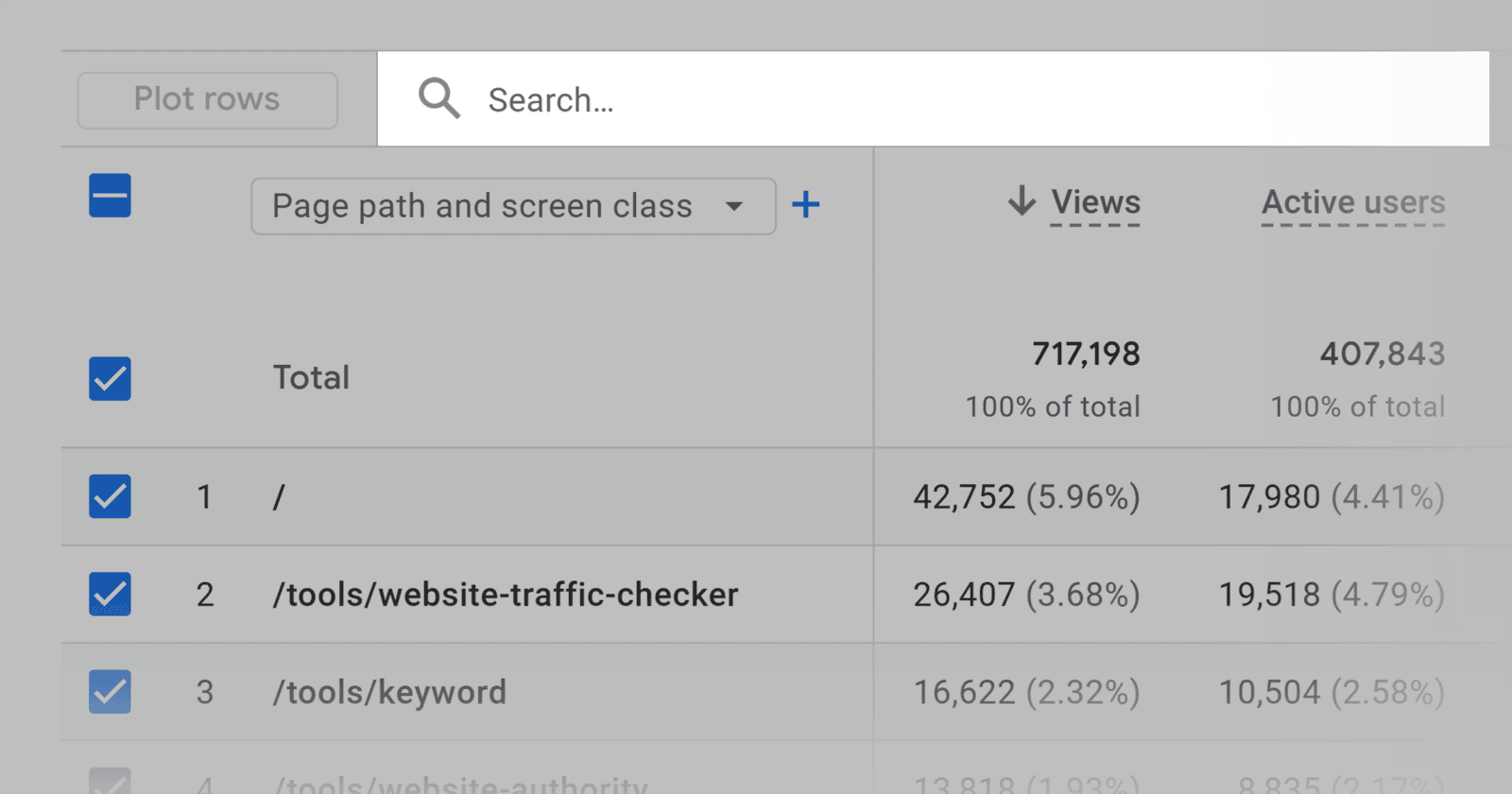
Task: Uncheck the website-traffic-checker row checkbox
Action: point(110,595)
